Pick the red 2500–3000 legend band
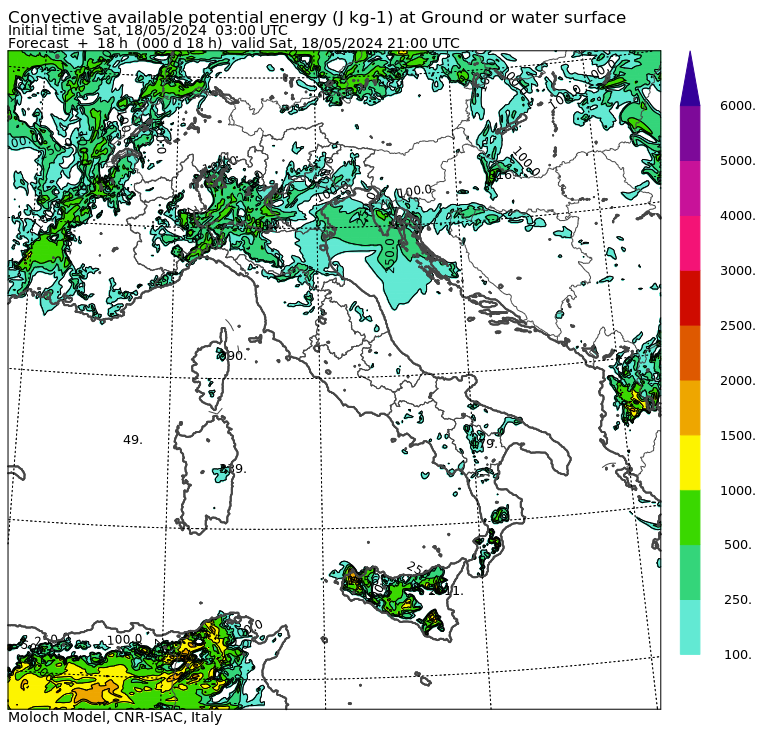 690,298
